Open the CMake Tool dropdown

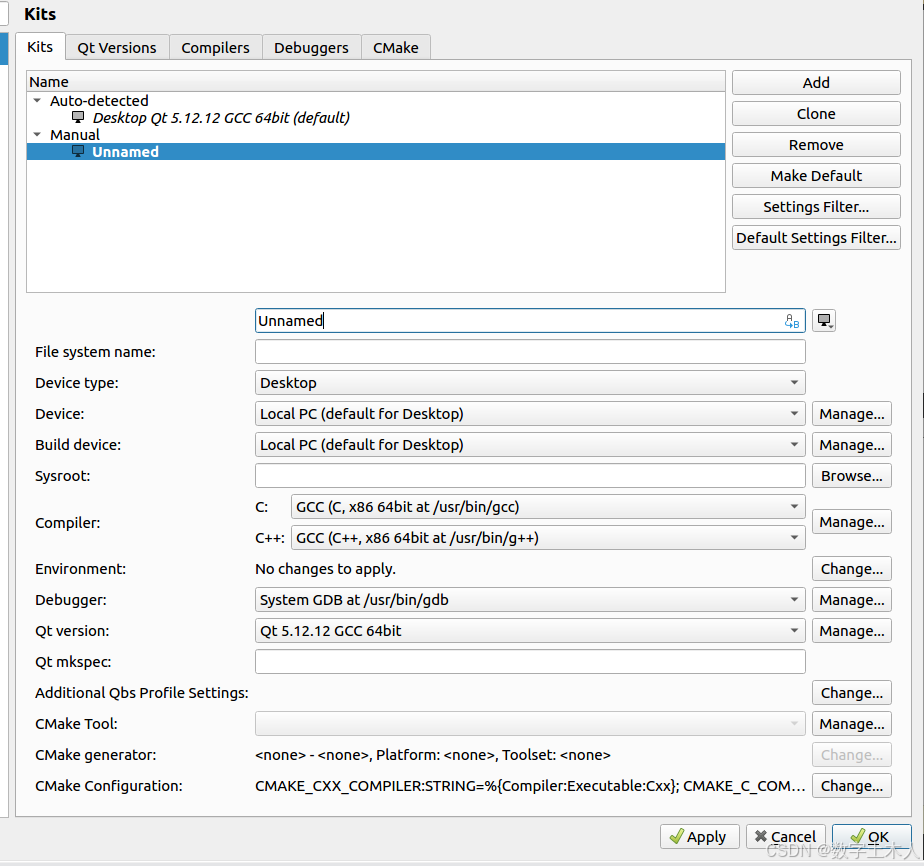(530, 723)
